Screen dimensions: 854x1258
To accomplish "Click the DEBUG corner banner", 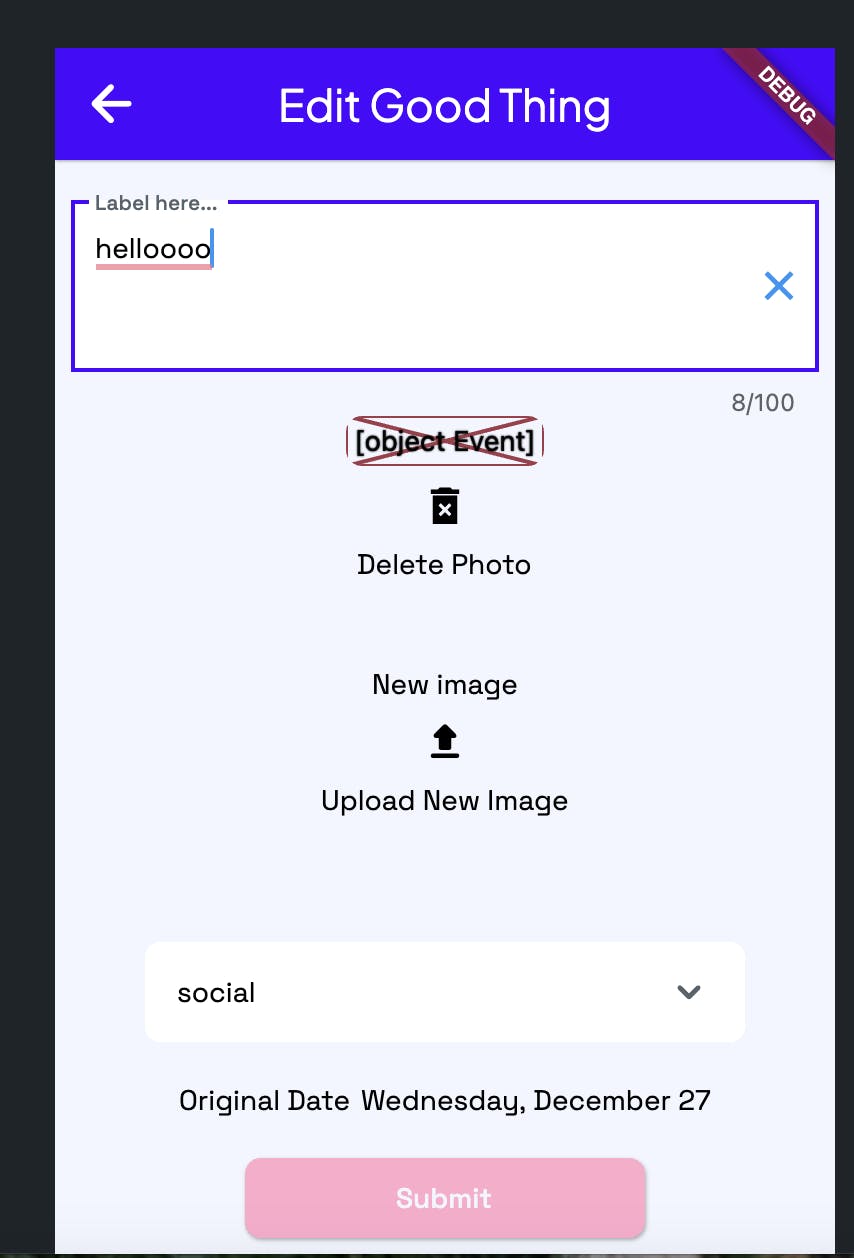I will tap(788, 95).
